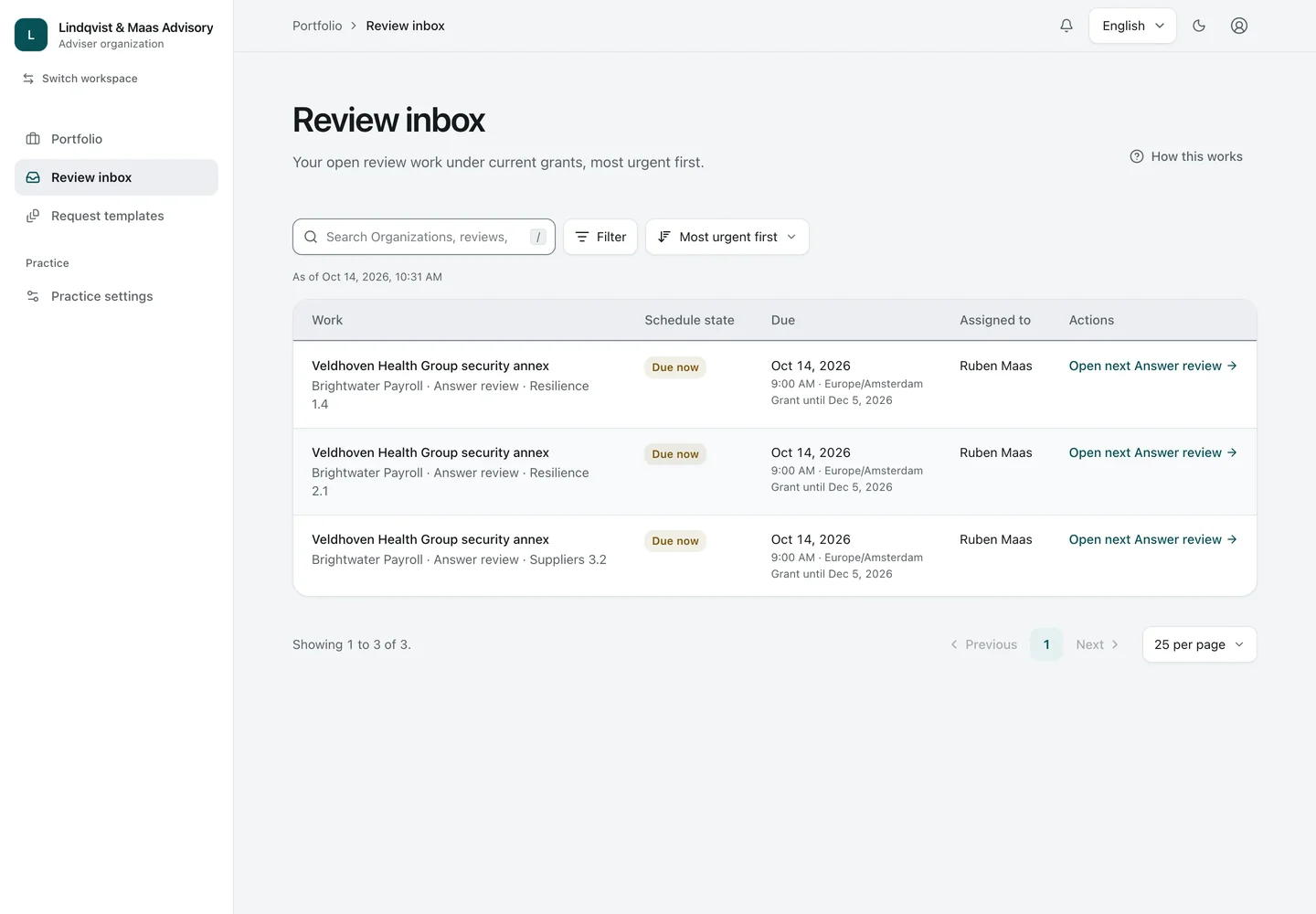Select page 1 in pagination

(1046, 644)
